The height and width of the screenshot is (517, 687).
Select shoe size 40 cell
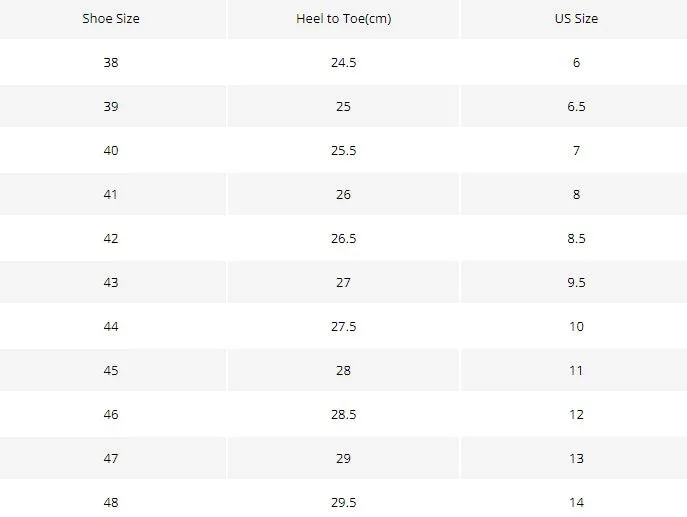111,151
